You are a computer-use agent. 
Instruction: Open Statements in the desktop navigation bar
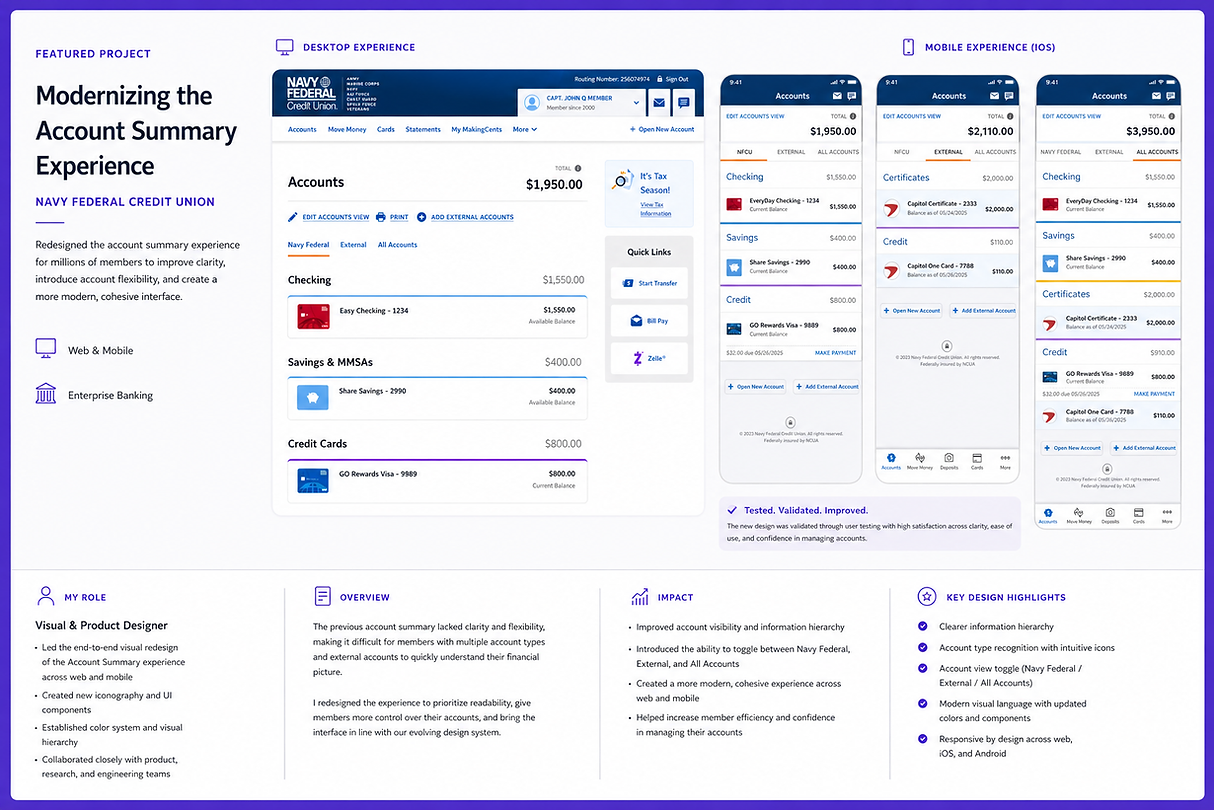click(423, 129)
